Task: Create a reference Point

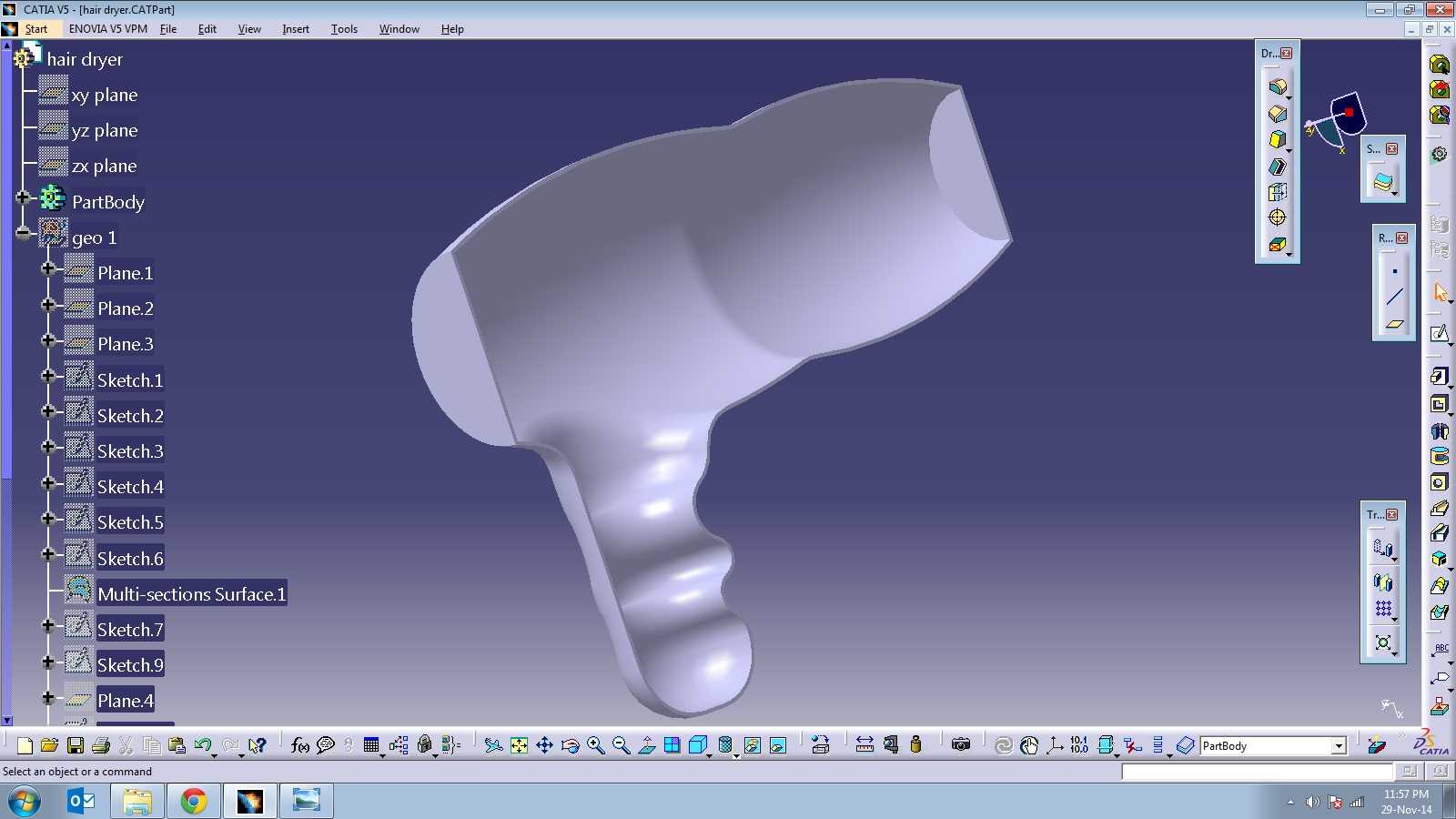Action: point(1394,270)
